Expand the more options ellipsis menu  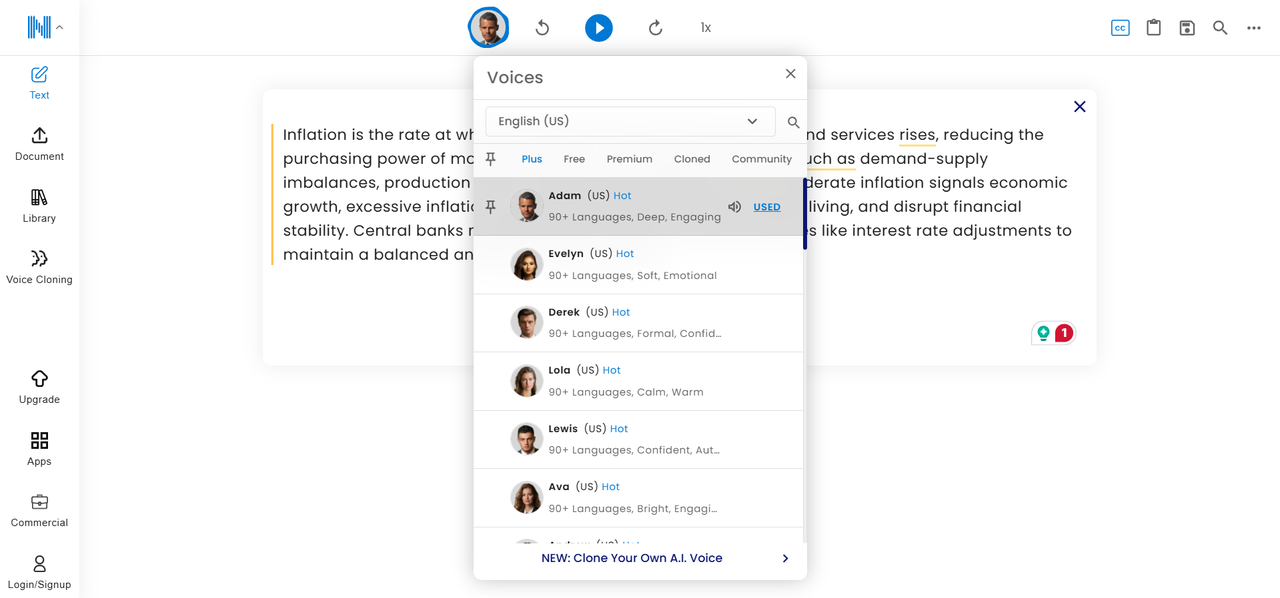click(1253, 27)
